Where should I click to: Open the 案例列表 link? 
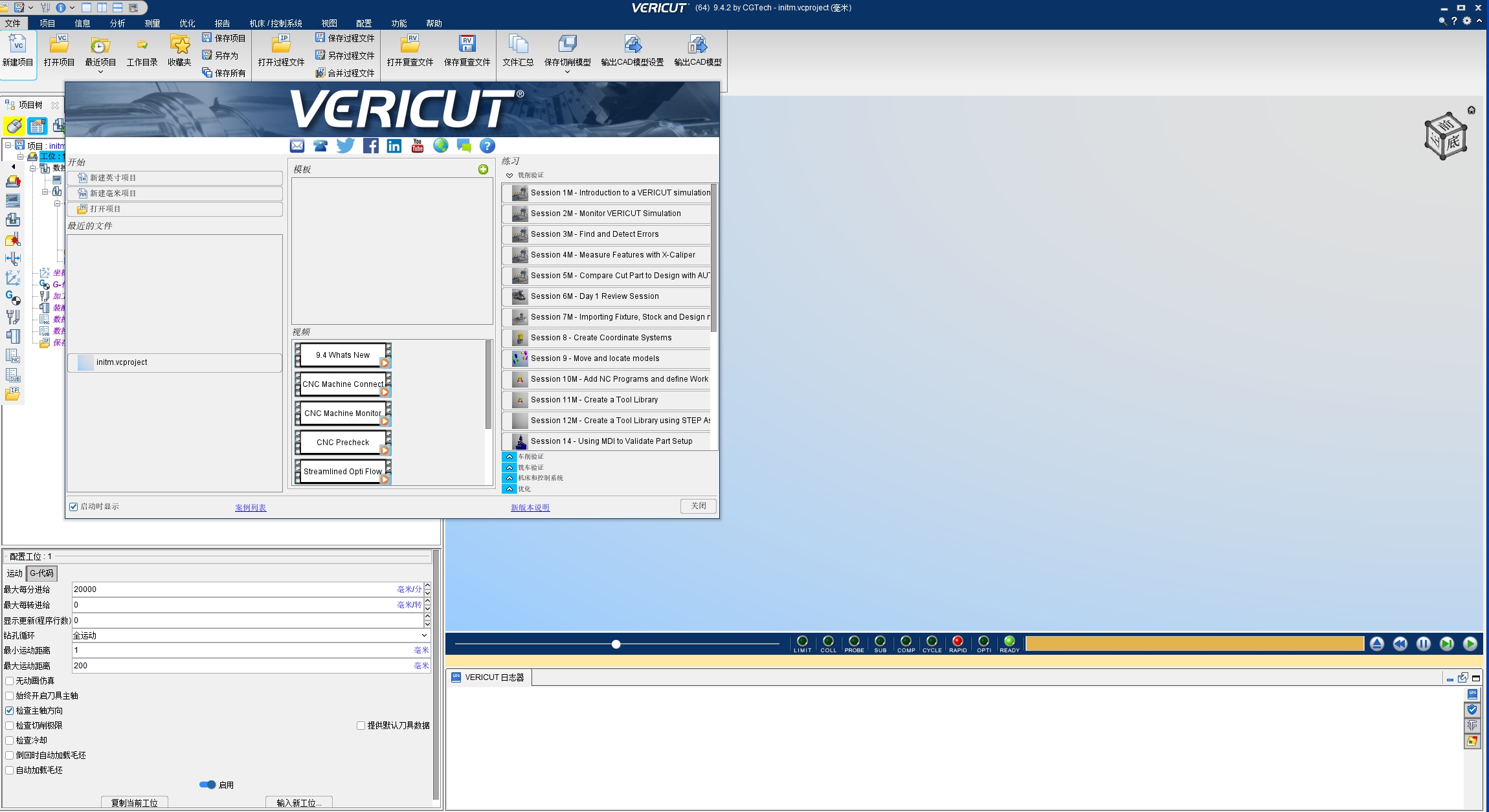(251, 508)
